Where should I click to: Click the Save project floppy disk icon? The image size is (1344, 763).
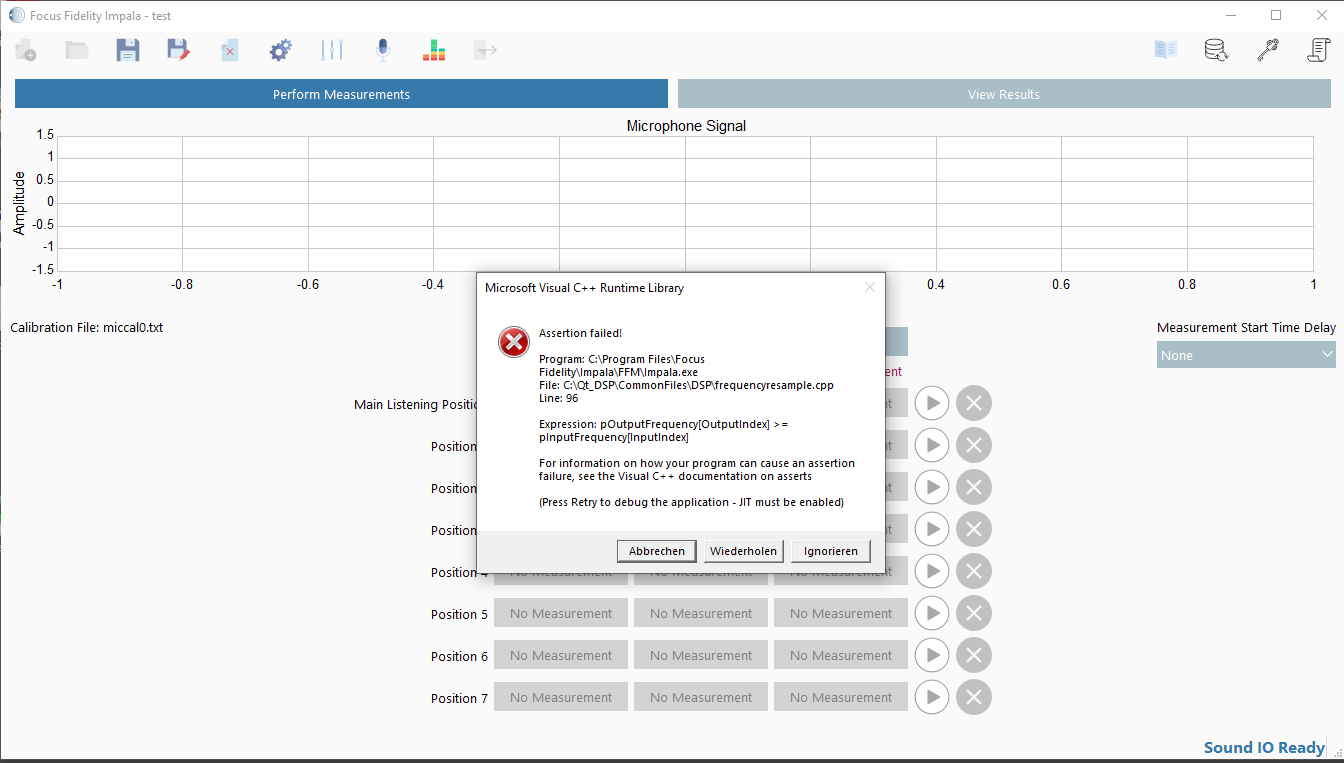(128, 50)
